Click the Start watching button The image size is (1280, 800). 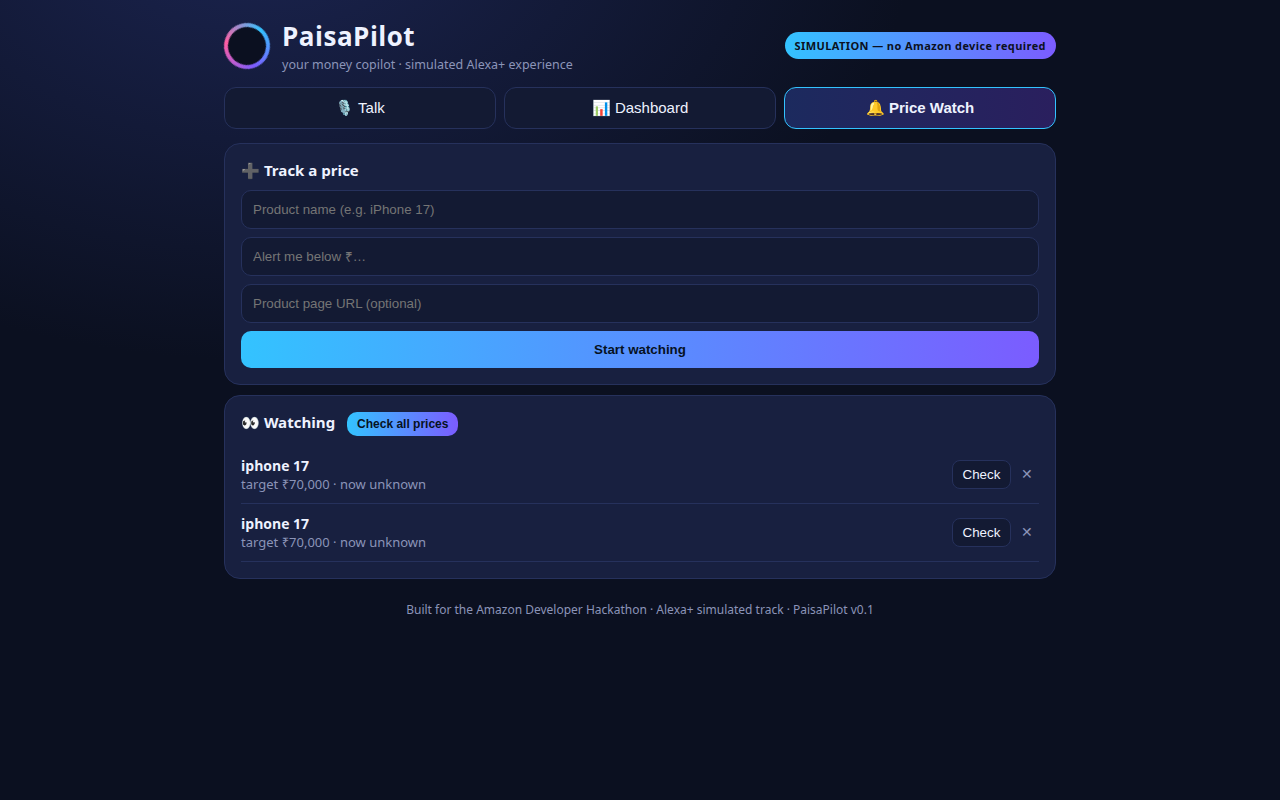click(640, 350)
